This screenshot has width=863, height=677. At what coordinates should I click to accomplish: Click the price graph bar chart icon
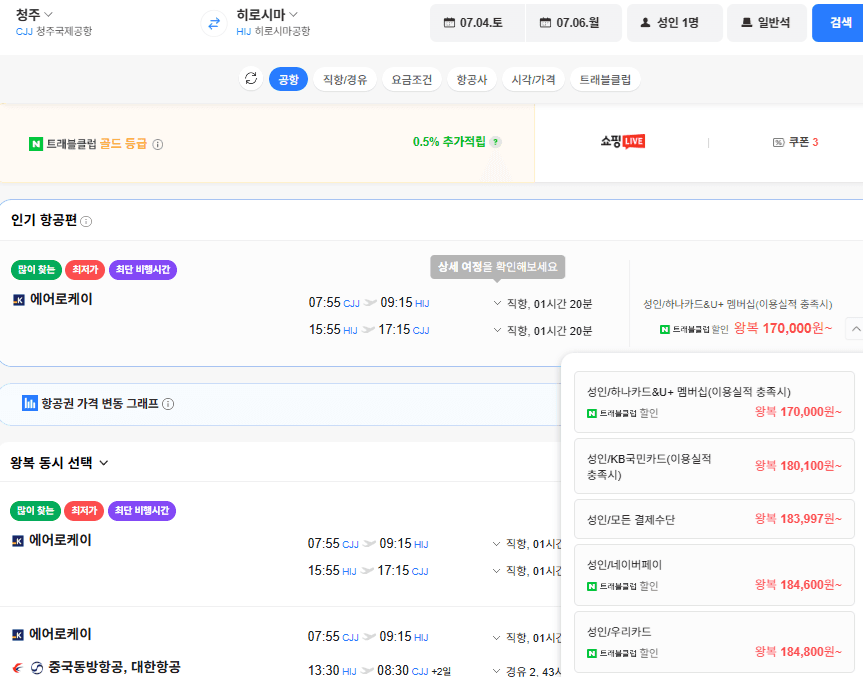(29, 403)
